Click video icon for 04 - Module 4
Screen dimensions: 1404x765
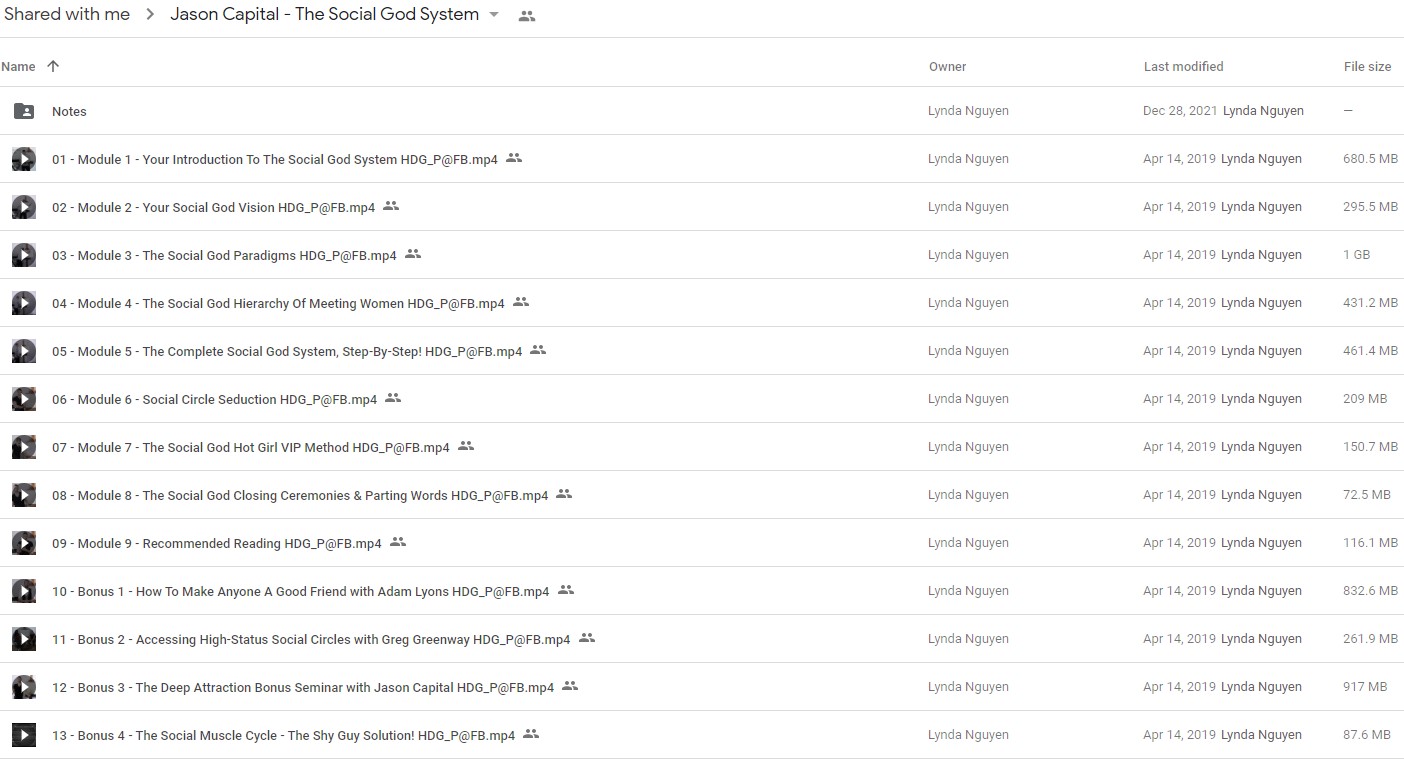[x=24, y=303]
